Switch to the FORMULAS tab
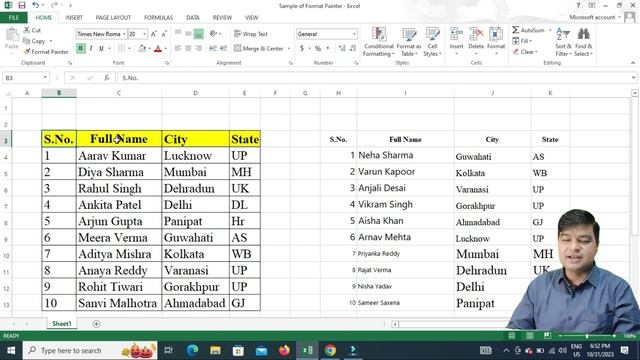Screen dimensions: 640x360 [158, 18]
